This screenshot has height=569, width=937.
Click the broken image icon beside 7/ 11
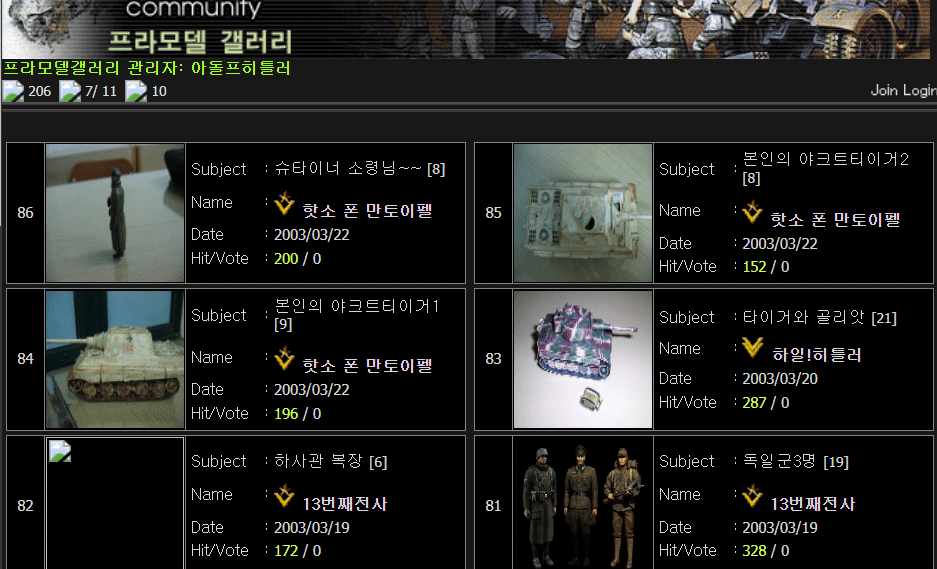(x=70, y=91)
